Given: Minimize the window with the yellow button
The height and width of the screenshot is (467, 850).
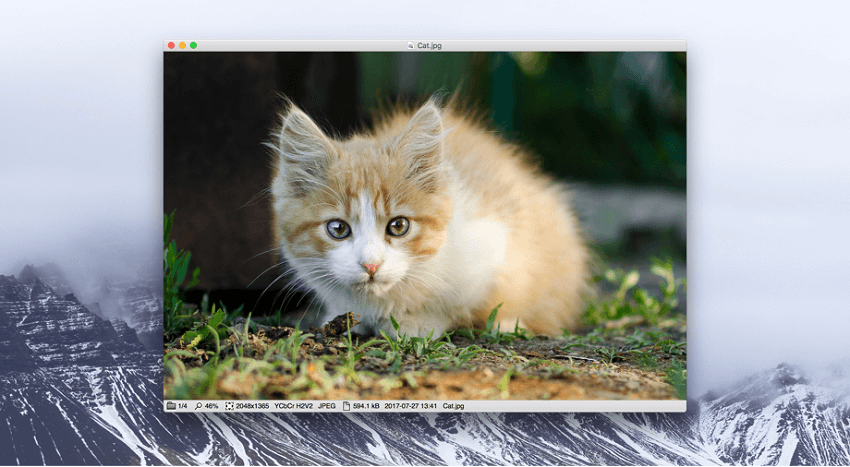Looking at the screenshot, I should coord(182,45).
